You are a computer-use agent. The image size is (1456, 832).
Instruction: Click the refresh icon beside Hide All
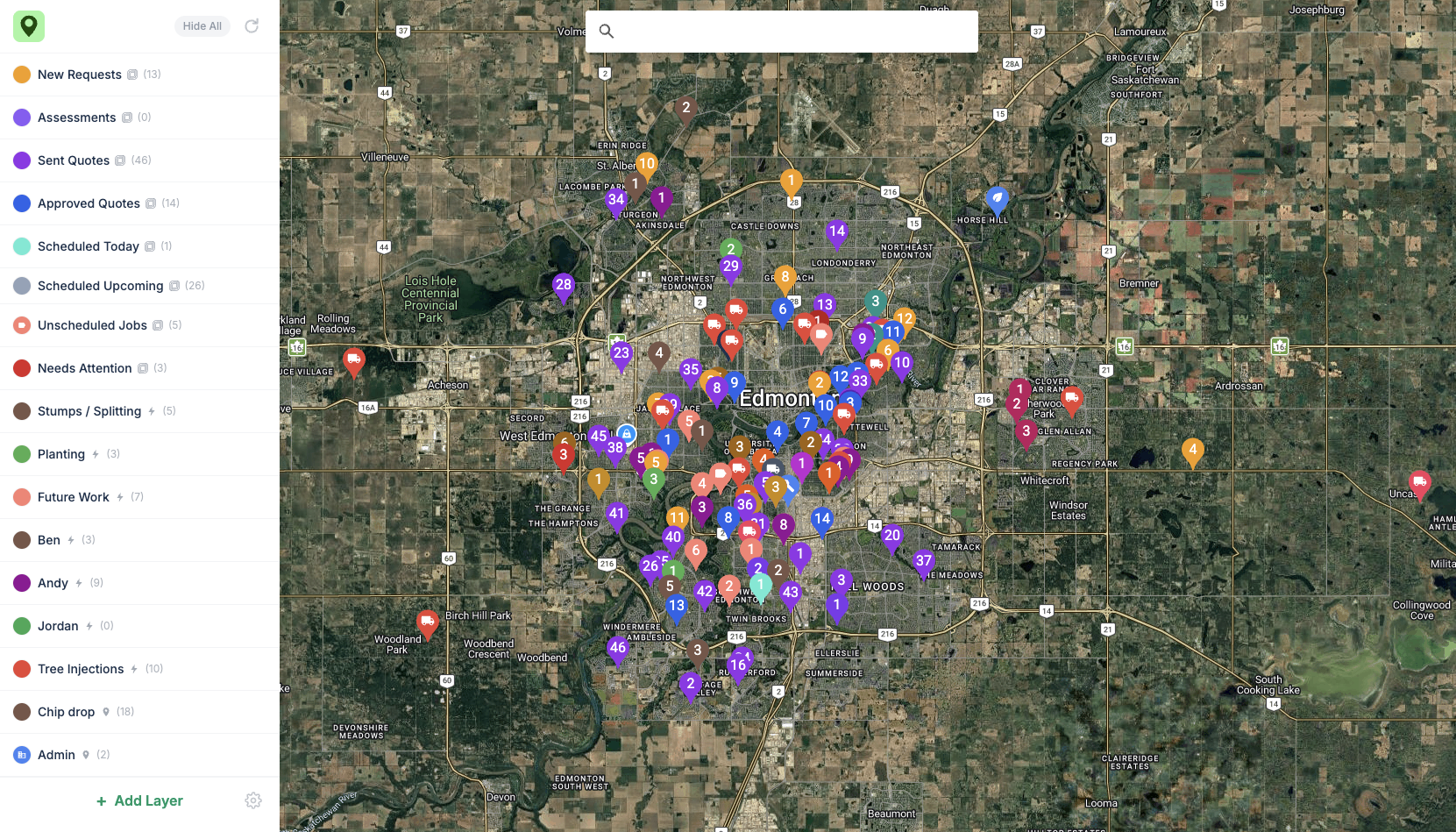point(252,26)
